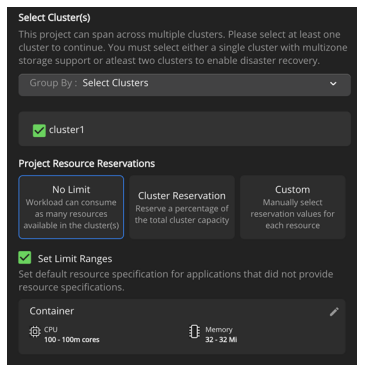
Task: Click the Set Limit Ranges label
Action: (x=75, y=259)
